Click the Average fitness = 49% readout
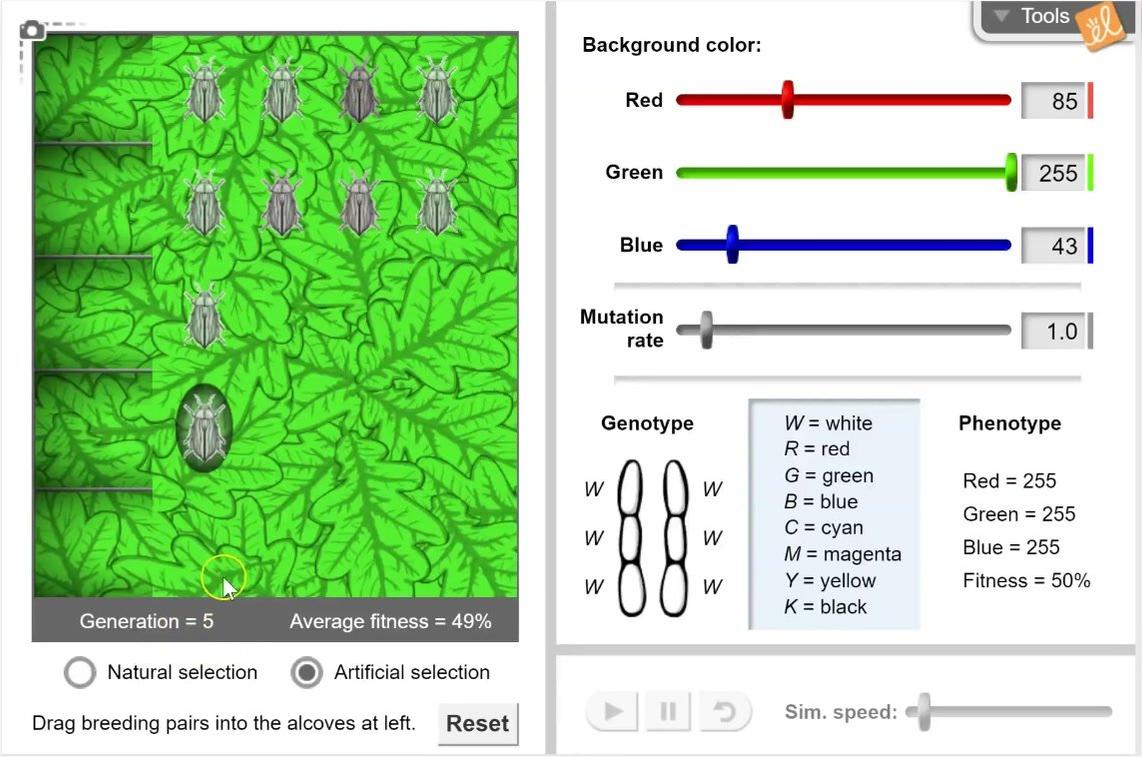The width and height of the screenshot is (1142, 757). point(390,621)
